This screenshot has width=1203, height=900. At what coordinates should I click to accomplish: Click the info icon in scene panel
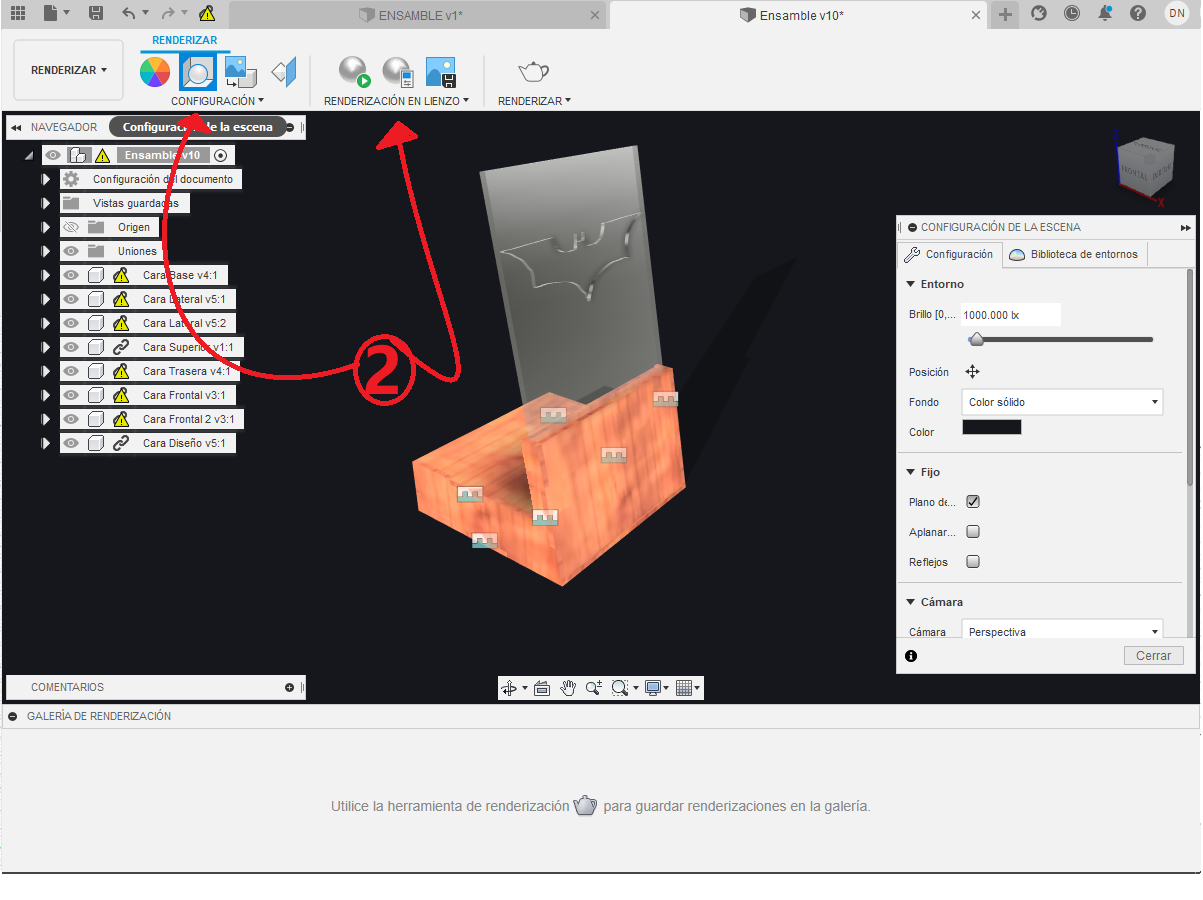(911, 656)
